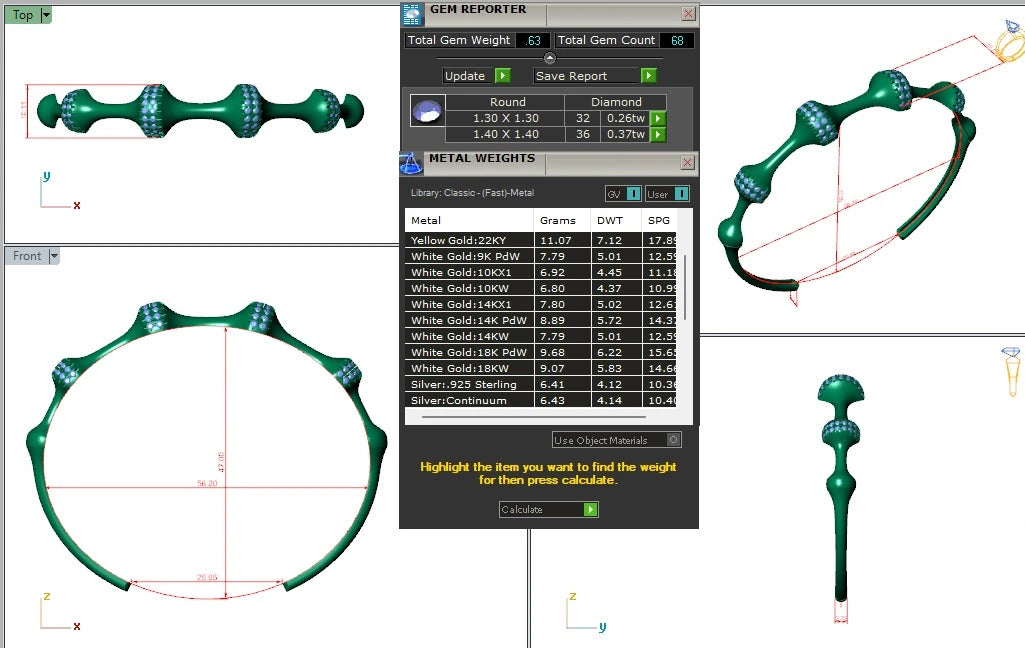Click the Save Report button label
The image size is (1025, 648).
571,76
